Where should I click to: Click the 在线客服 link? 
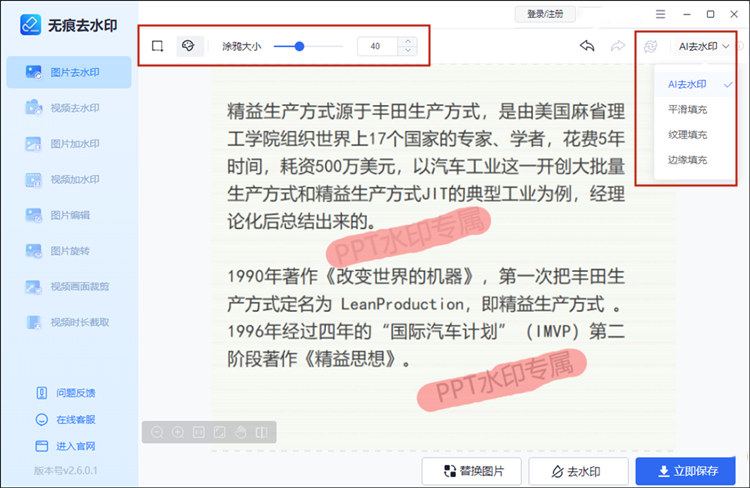click(66, 420)
